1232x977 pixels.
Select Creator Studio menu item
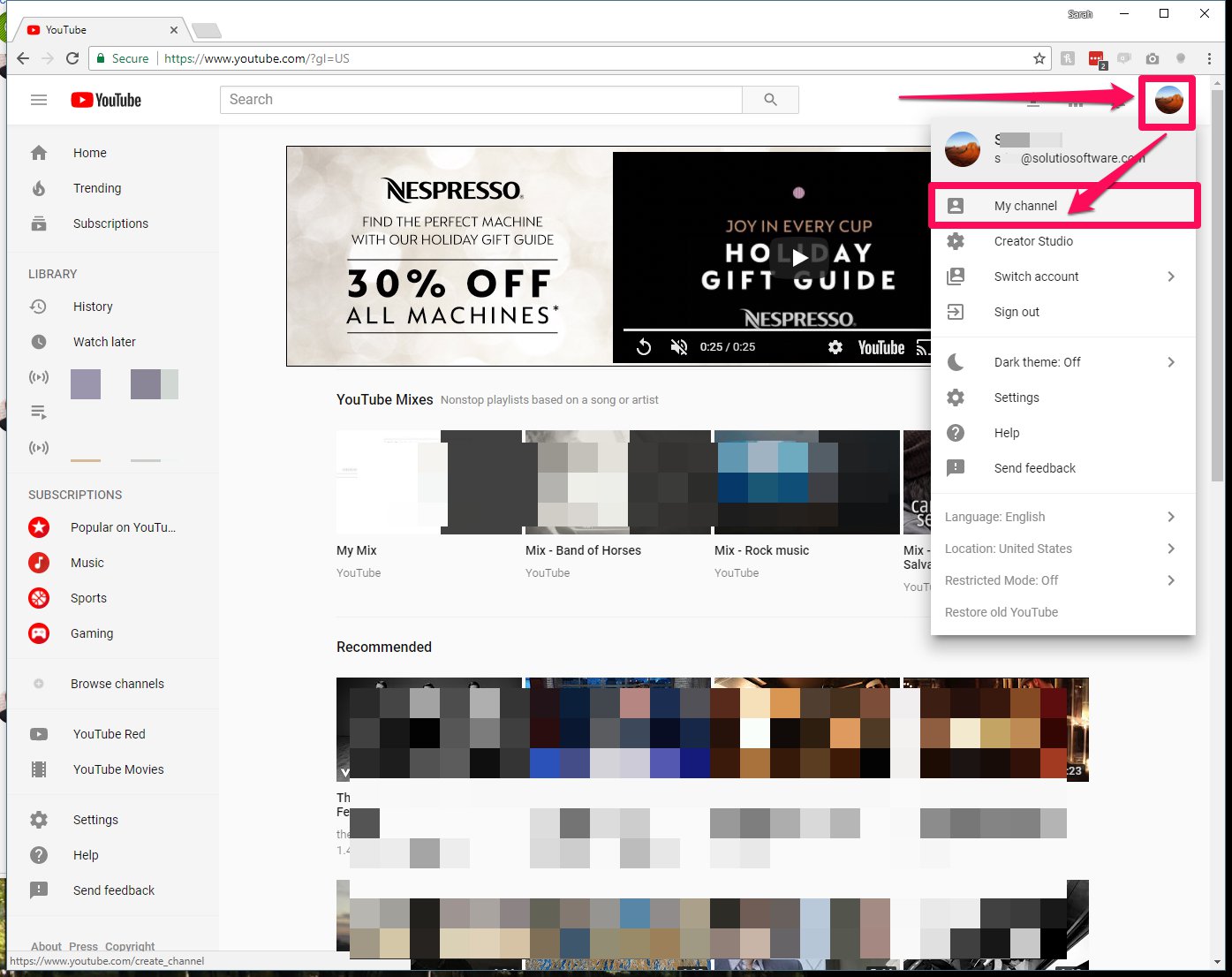tap(1063, 241)
